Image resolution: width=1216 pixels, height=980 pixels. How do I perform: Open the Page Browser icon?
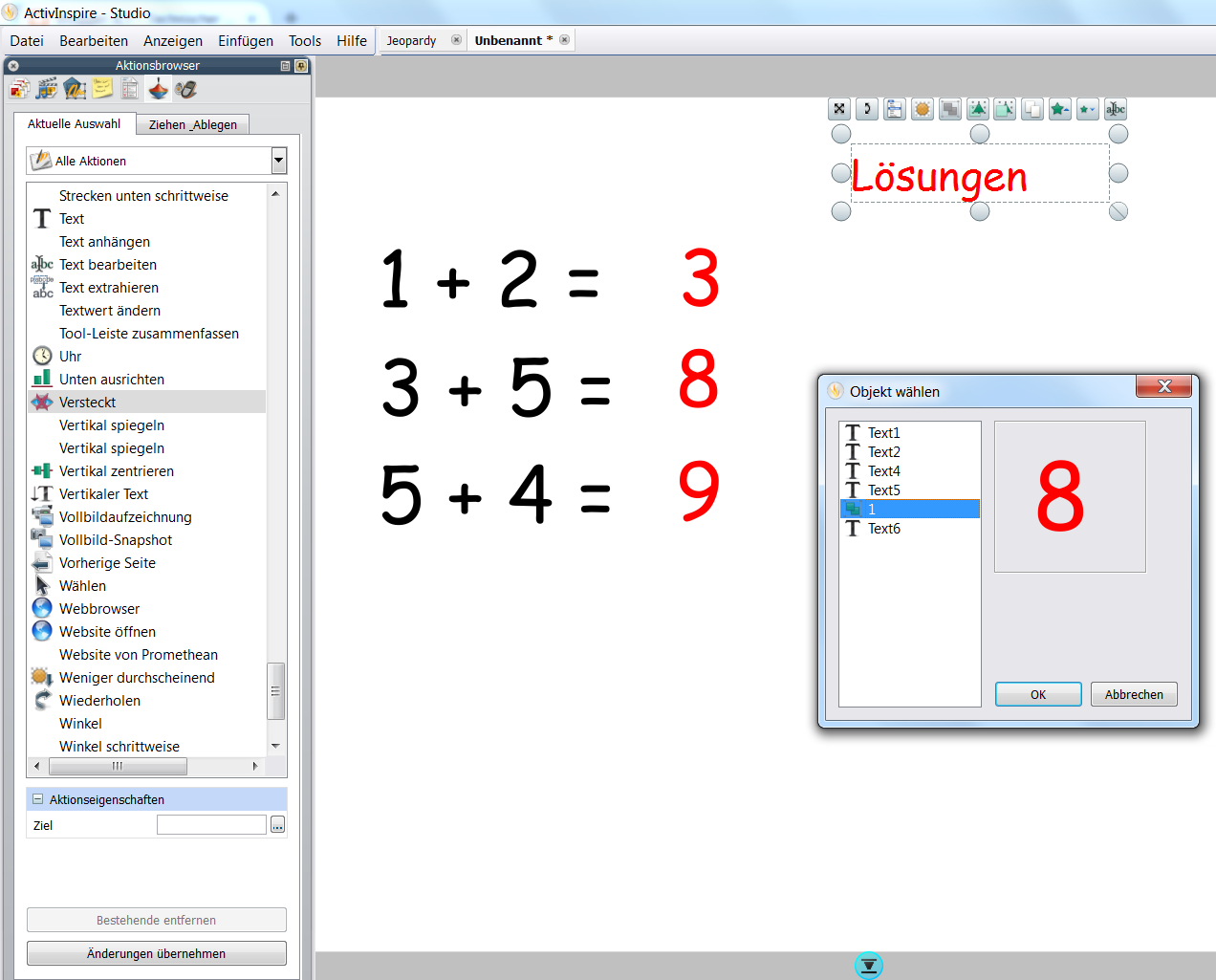tap(19, 89)
